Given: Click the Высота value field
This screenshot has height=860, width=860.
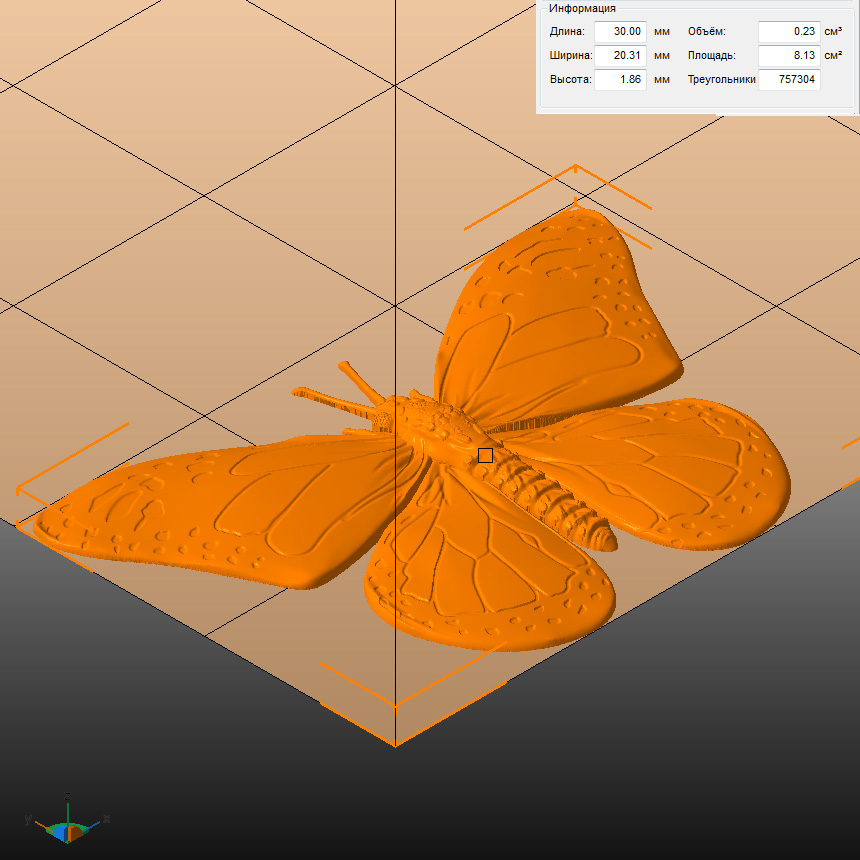Looking at the screenshot, I should point(620,79).
